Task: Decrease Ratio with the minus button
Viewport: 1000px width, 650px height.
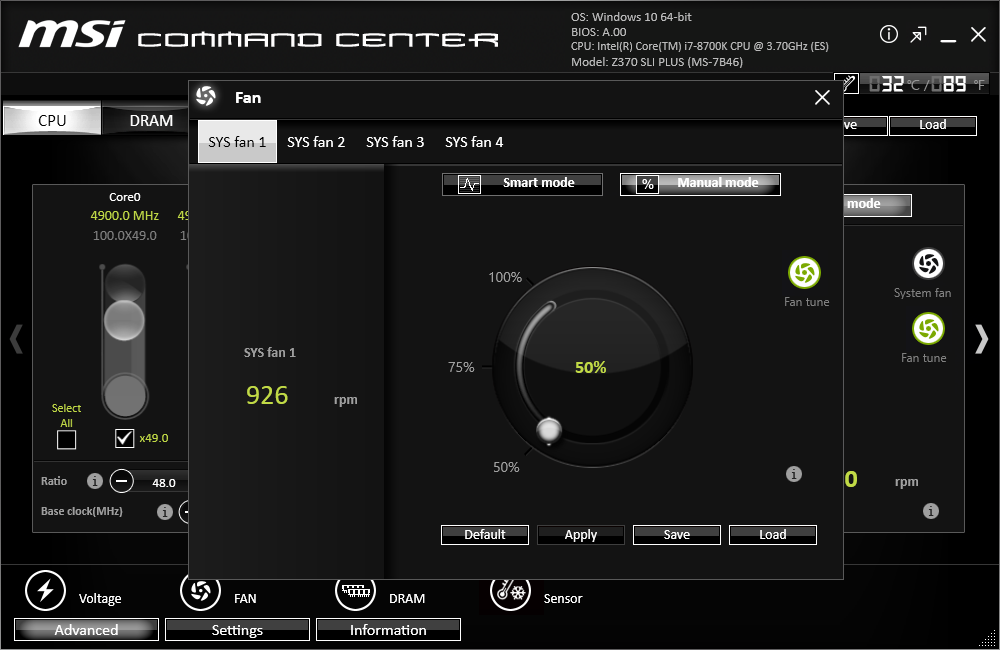Action: click(121, 480)
